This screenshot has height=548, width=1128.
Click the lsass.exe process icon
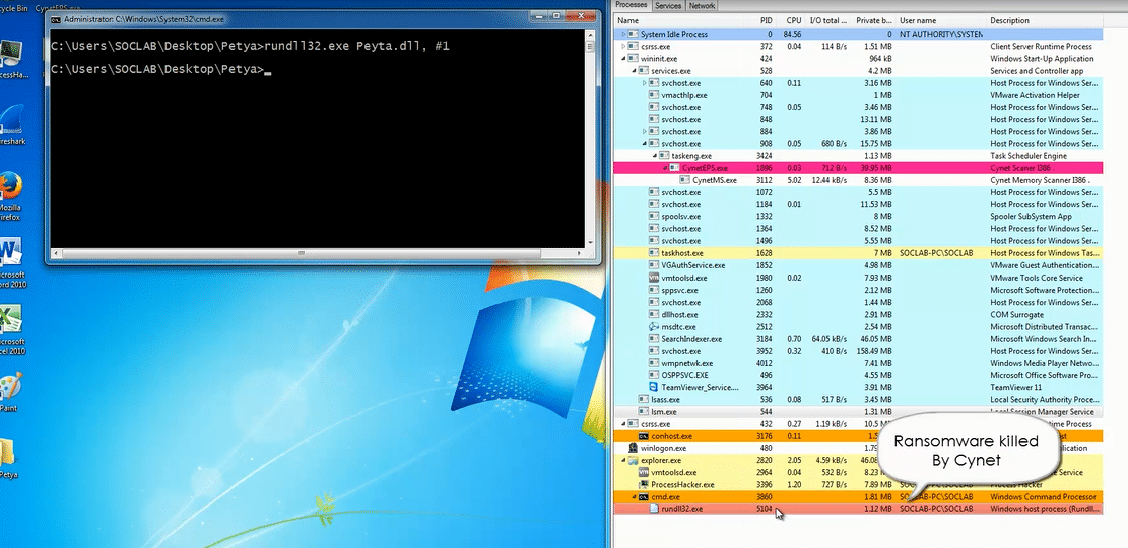click(644, 399)
